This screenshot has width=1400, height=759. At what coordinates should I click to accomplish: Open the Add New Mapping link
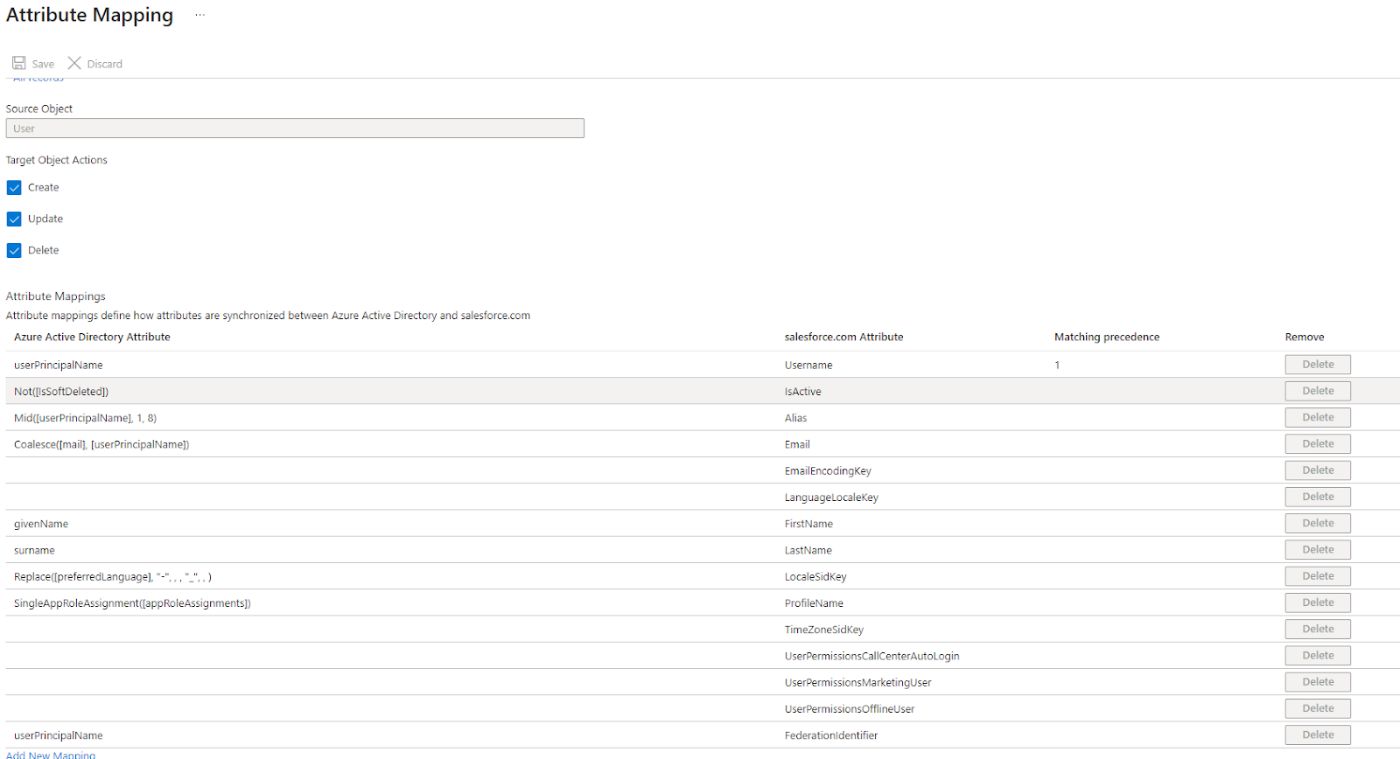pyautogui.click(x=51, y=755)
